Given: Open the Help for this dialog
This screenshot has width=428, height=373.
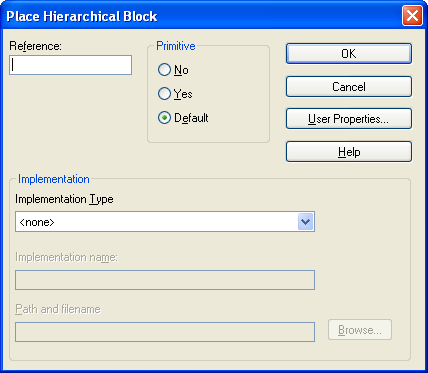Looking at the screenshot, I should click(x=349, y=152).
